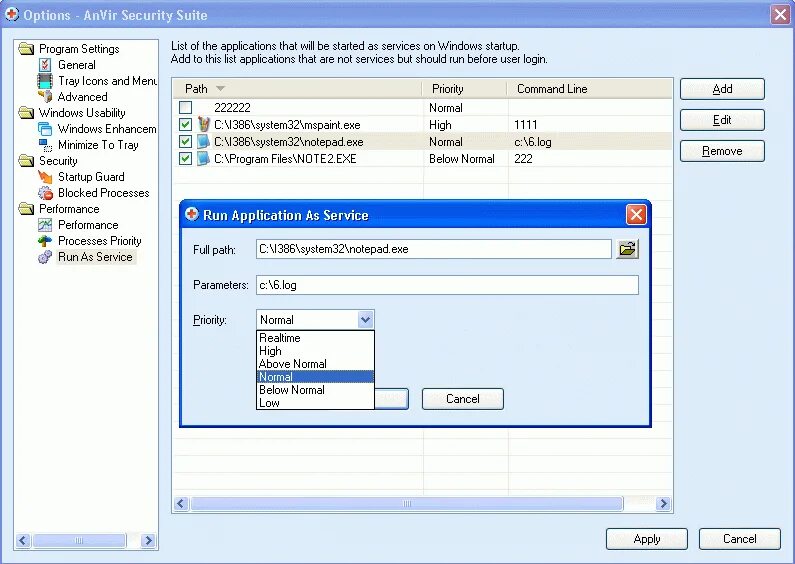Uncheck the notepad.exe service checkbox
This screenshot has width=795, height=564.
tap(186, 142)
